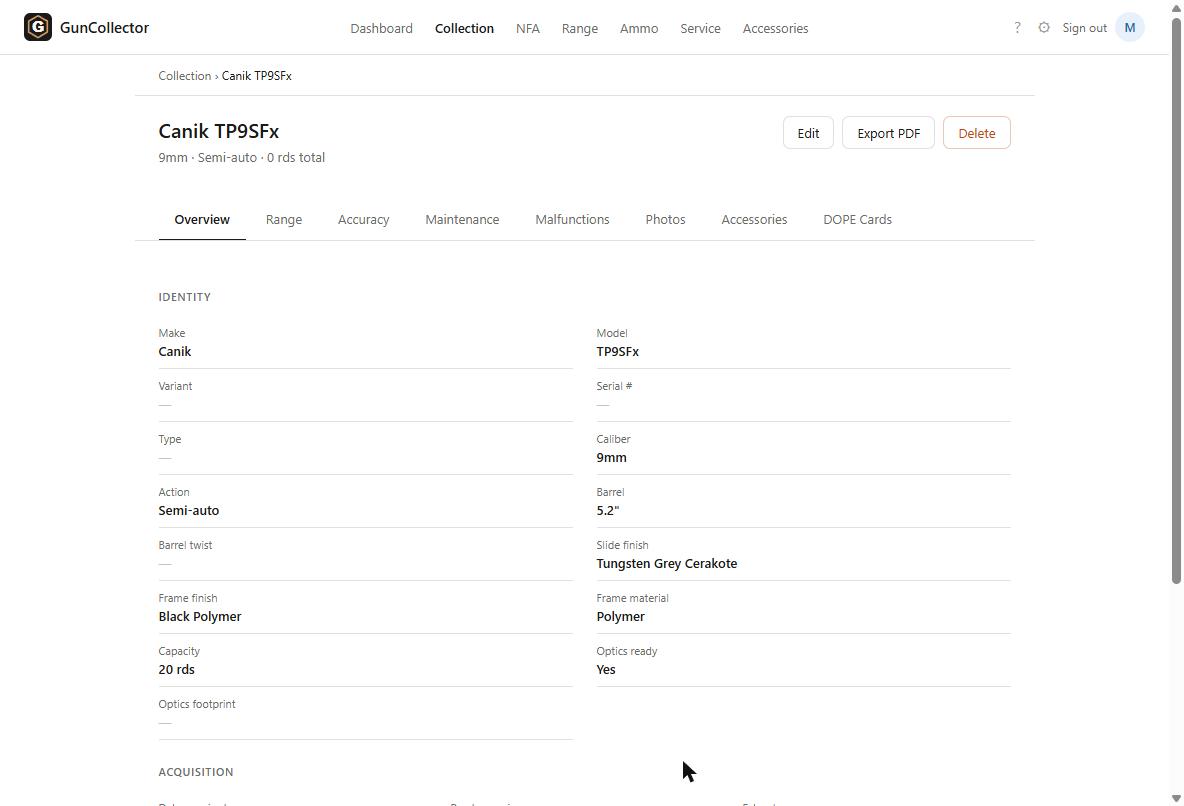Open the Ammo section
The image size is (1184, 806).
pos(639,28)
